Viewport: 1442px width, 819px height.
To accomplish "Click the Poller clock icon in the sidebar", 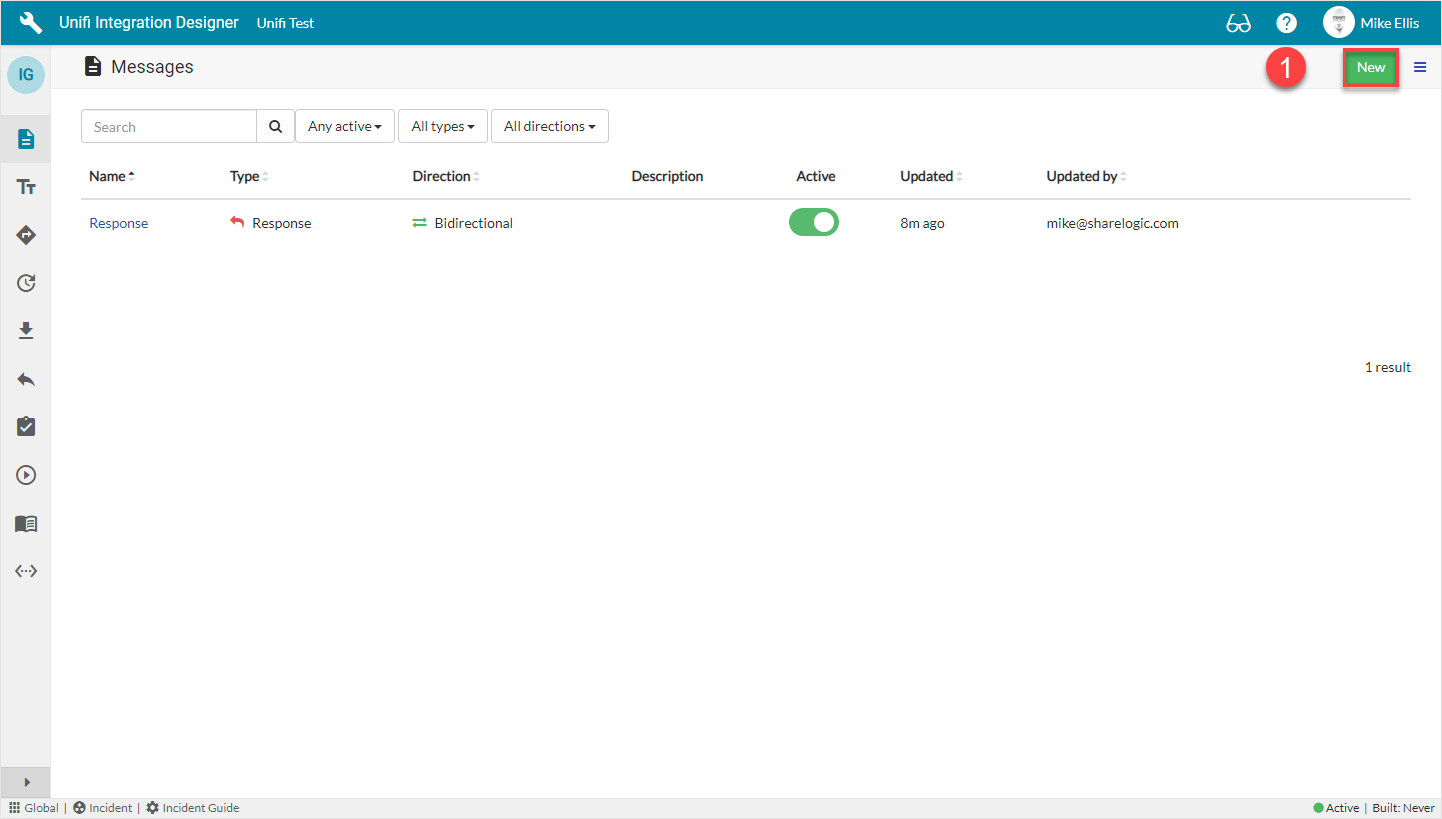I will coord(25,282).
